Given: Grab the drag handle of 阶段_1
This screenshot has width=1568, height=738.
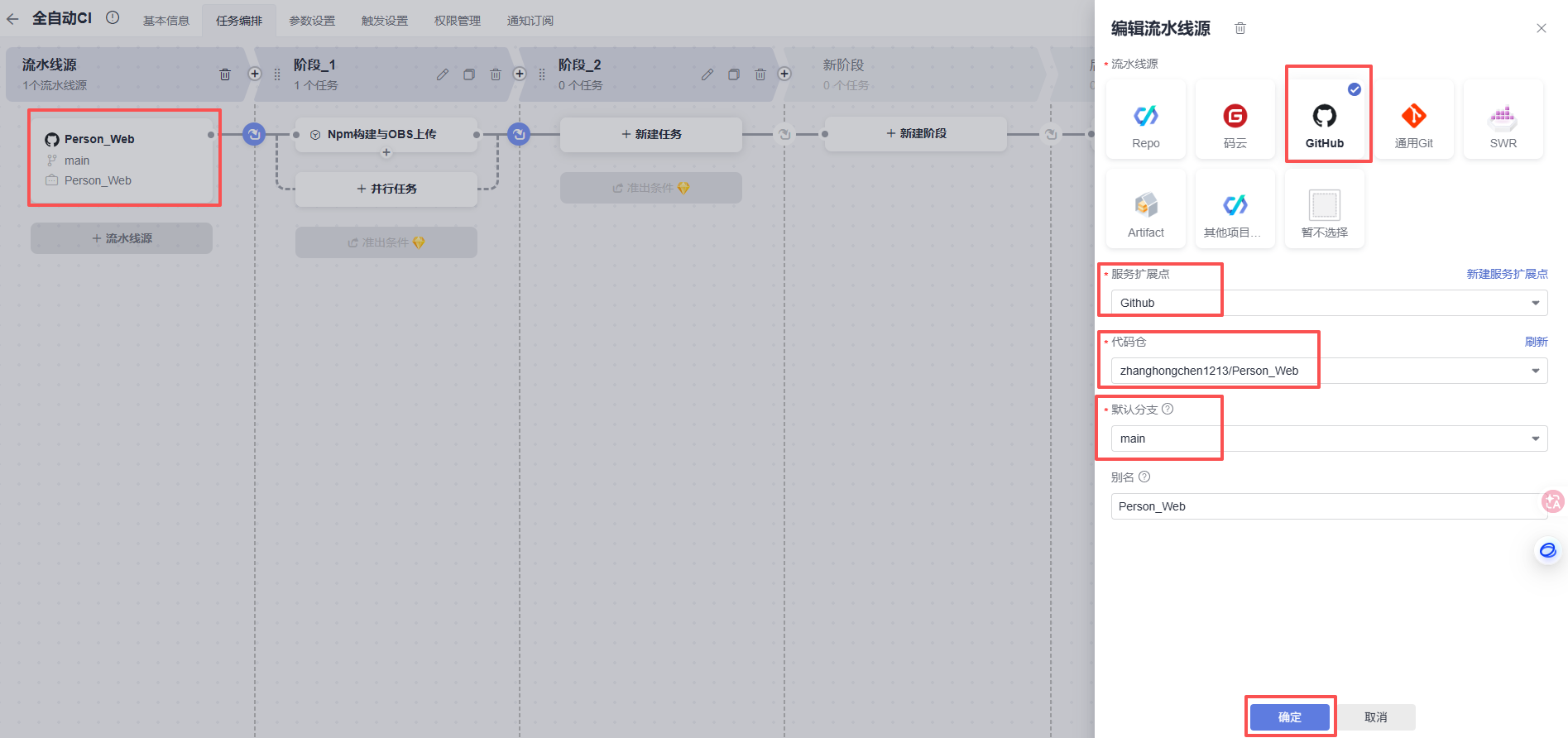Looking at the screenshot, I should pyautogui.click(x=277, y=74).
